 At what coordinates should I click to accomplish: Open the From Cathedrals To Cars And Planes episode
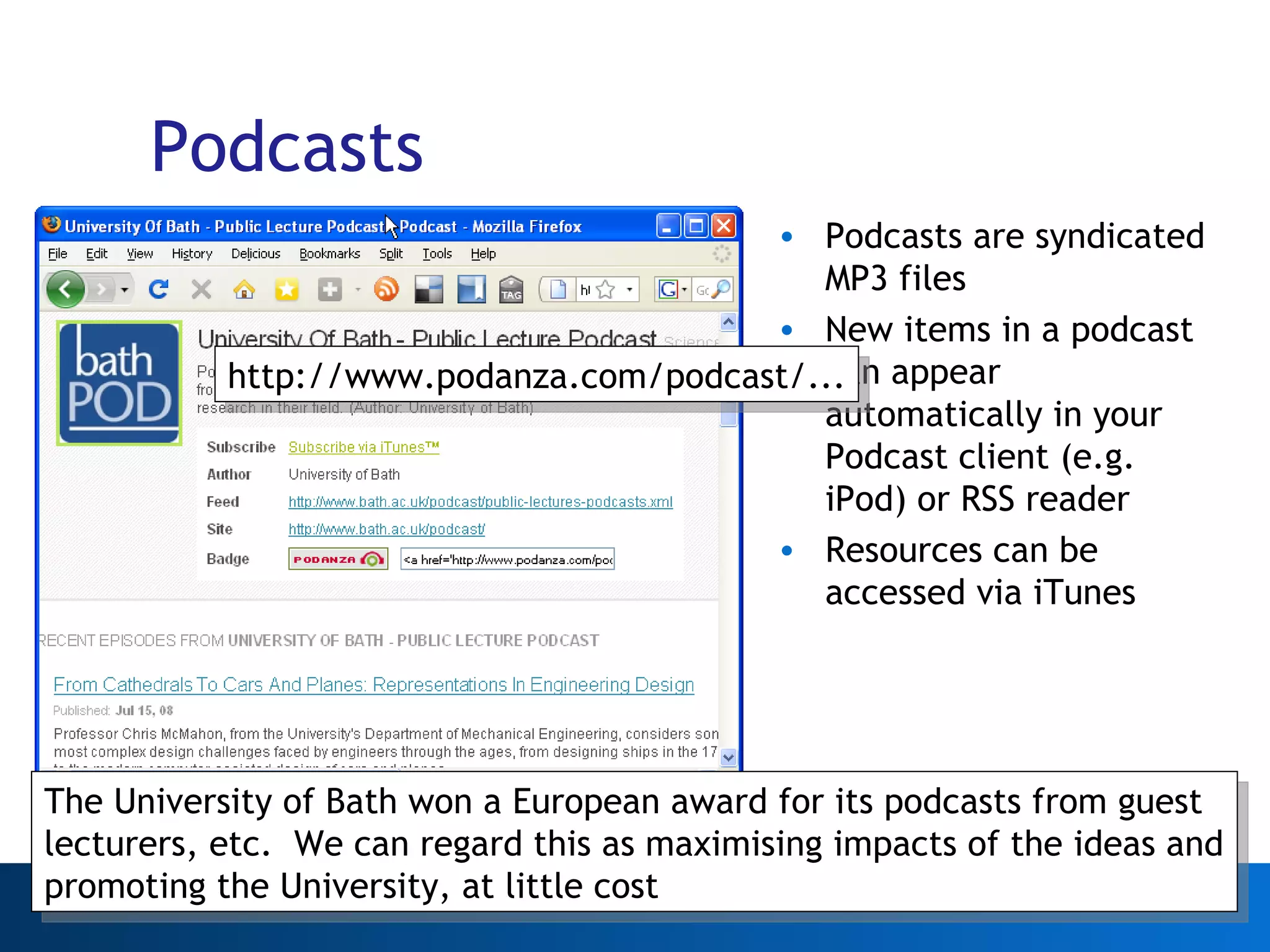pyautogui.click(x=374, y=685)
